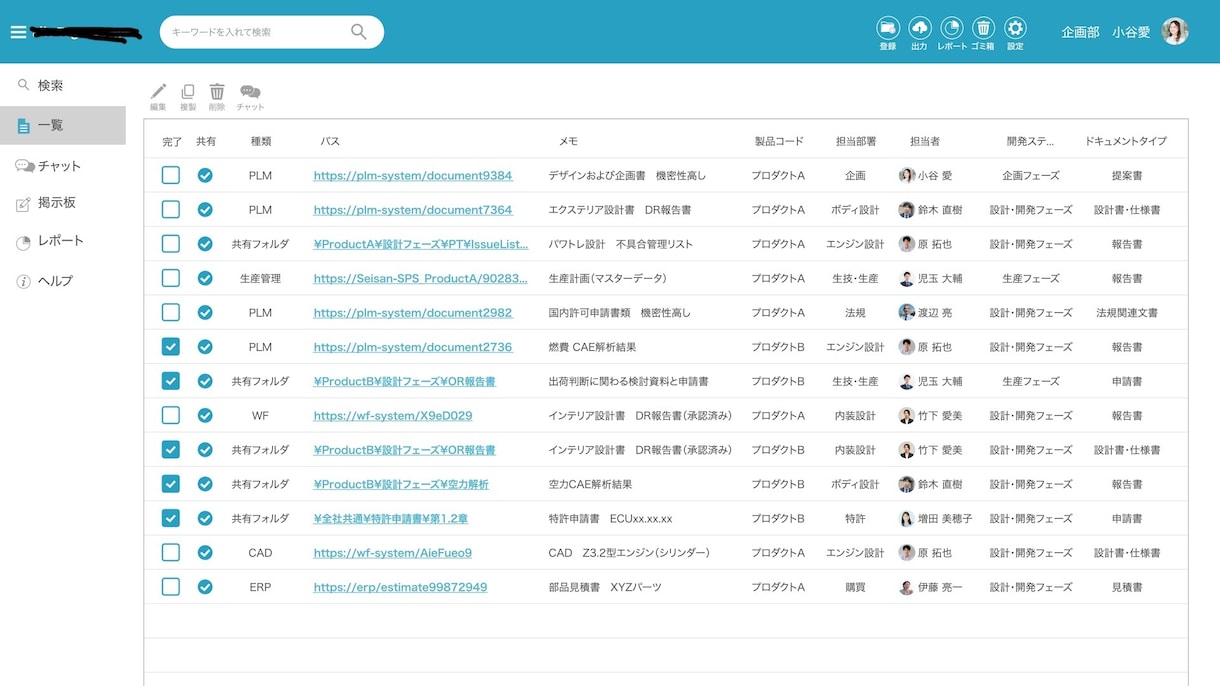The image size is (1220, 686).
Task: Open link erp/estimate99872949
Action: pos(400,587)
